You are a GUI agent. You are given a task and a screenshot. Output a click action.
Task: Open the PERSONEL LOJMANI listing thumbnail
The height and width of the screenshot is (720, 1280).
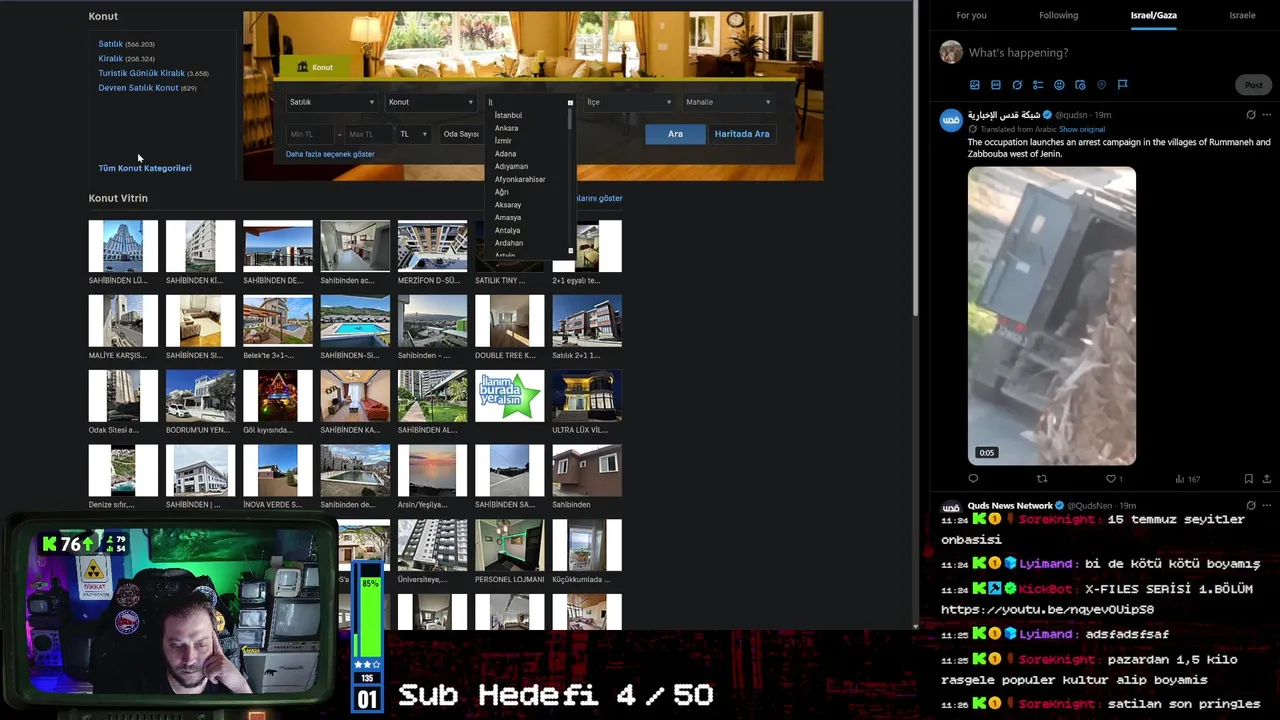pos(509,545)
